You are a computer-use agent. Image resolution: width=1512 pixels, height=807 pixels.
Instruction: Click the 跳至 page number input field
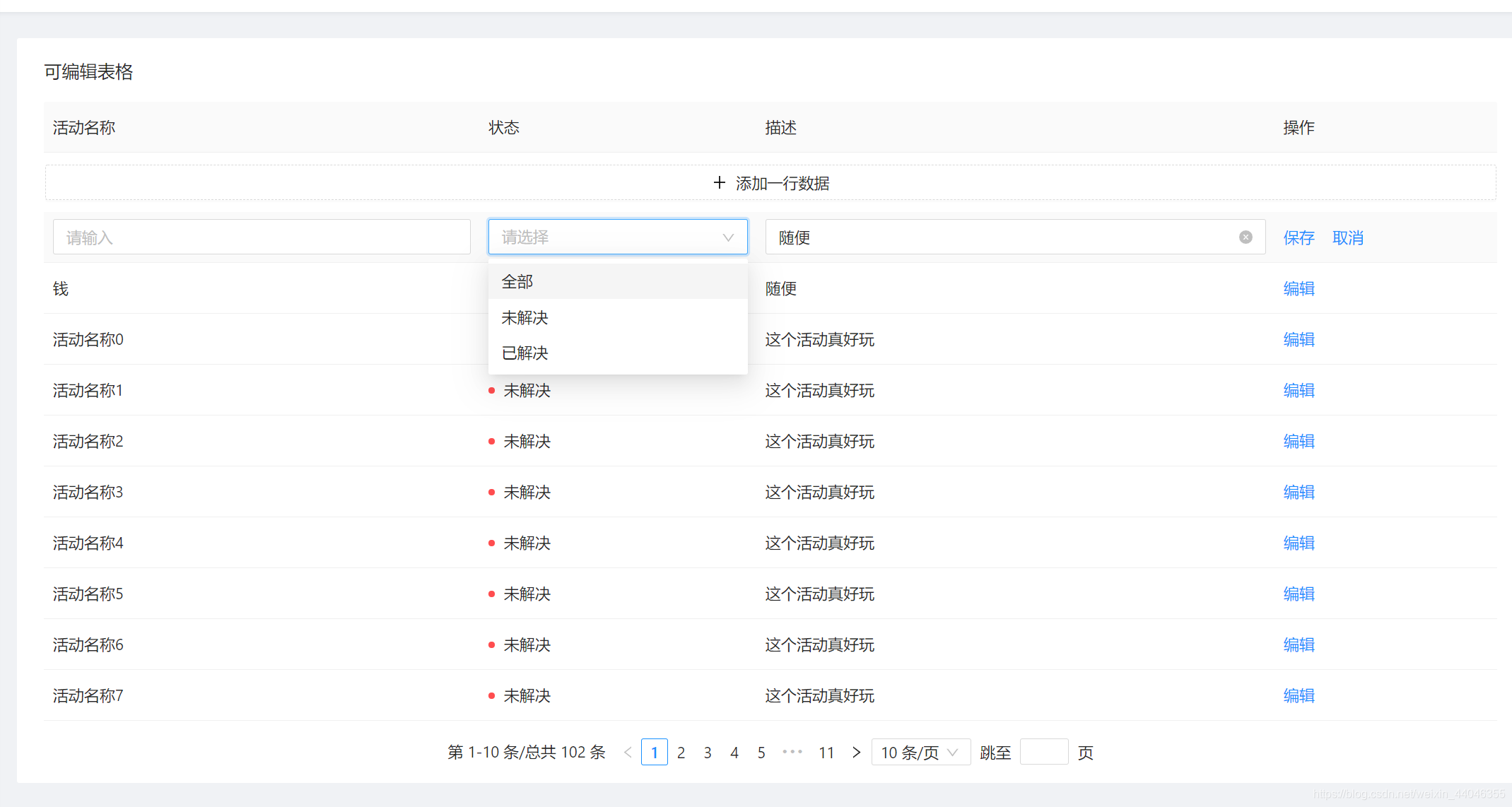click(x=1044, y=752)
